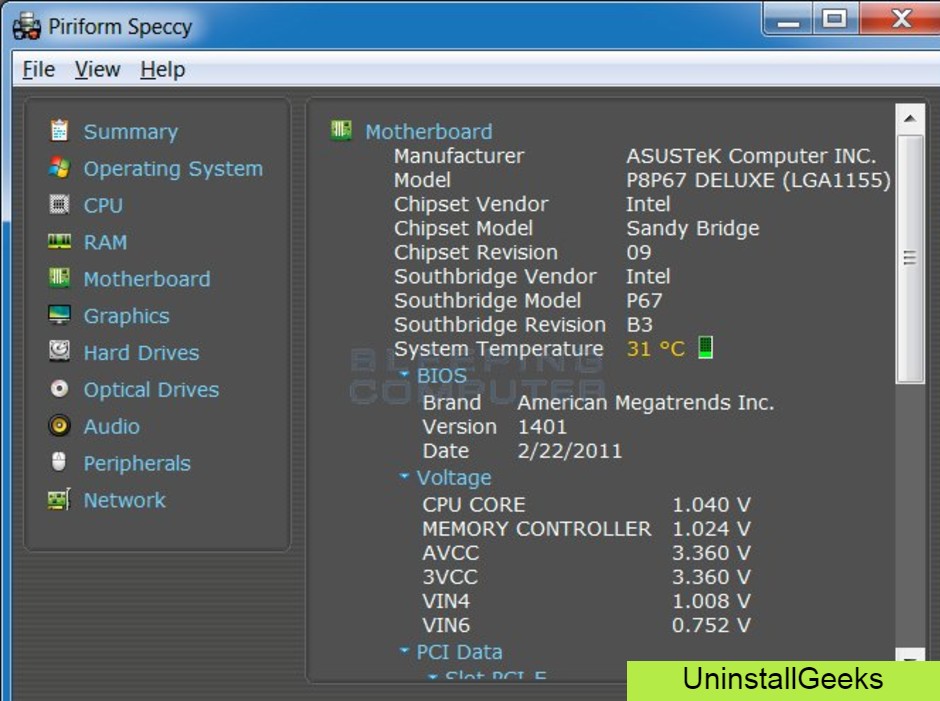The width and height of the screenshot is (940, 701).
Task: Click the VIN6 0.752 V value
Action: (x=711, y=625)
